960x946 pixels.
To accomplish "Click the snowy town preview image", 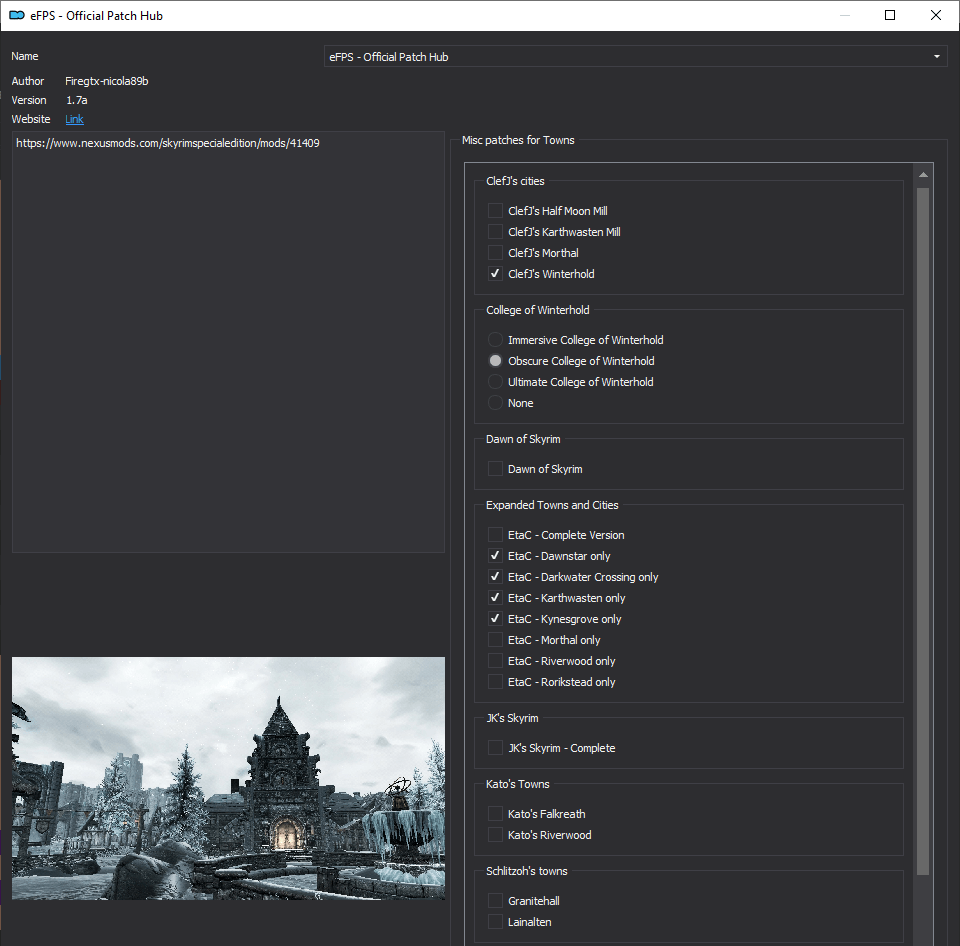I will (x=228, y=778).
